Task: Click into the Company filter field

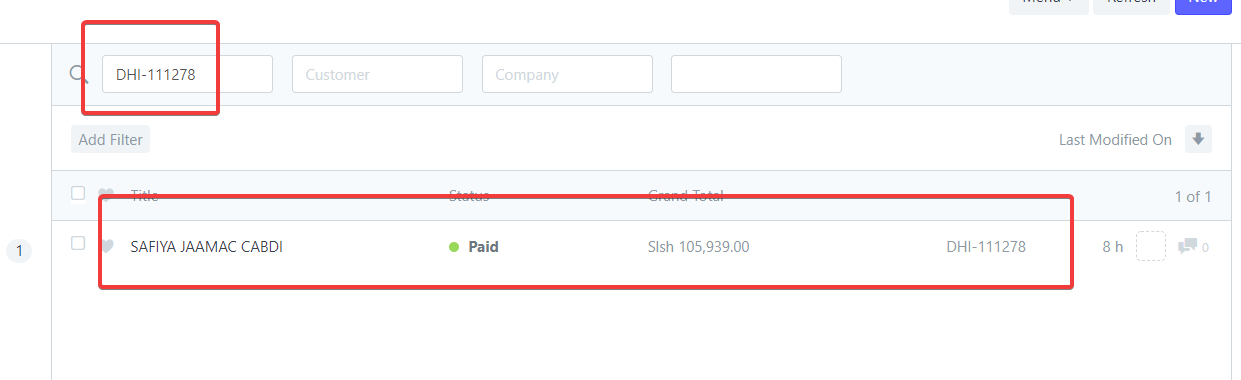Action: pyautogui.click(x=567, y=74)
